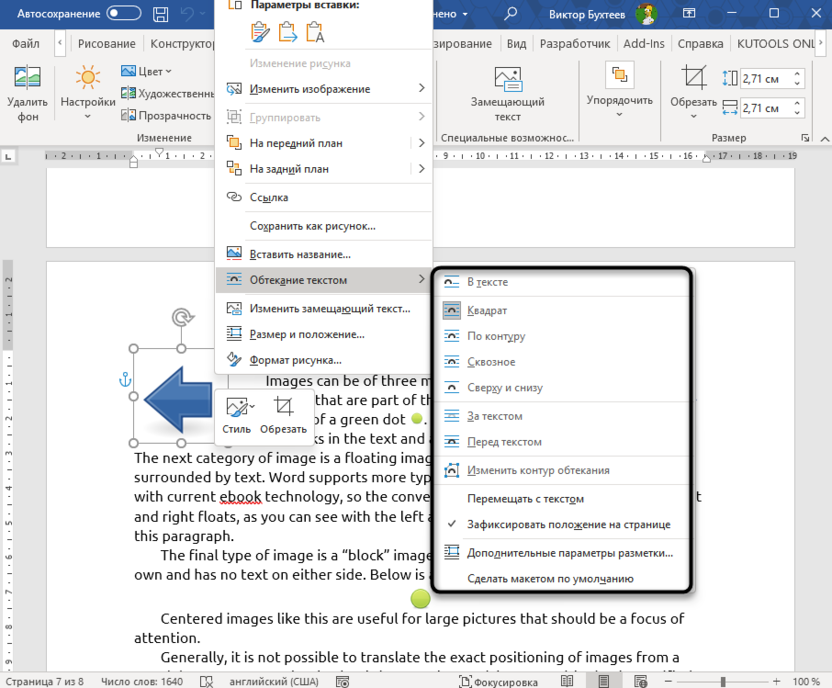The height and width of the screenshot is (688, 832).
Task: Click the Прозрачность button
Action: (x=166, y=115)
